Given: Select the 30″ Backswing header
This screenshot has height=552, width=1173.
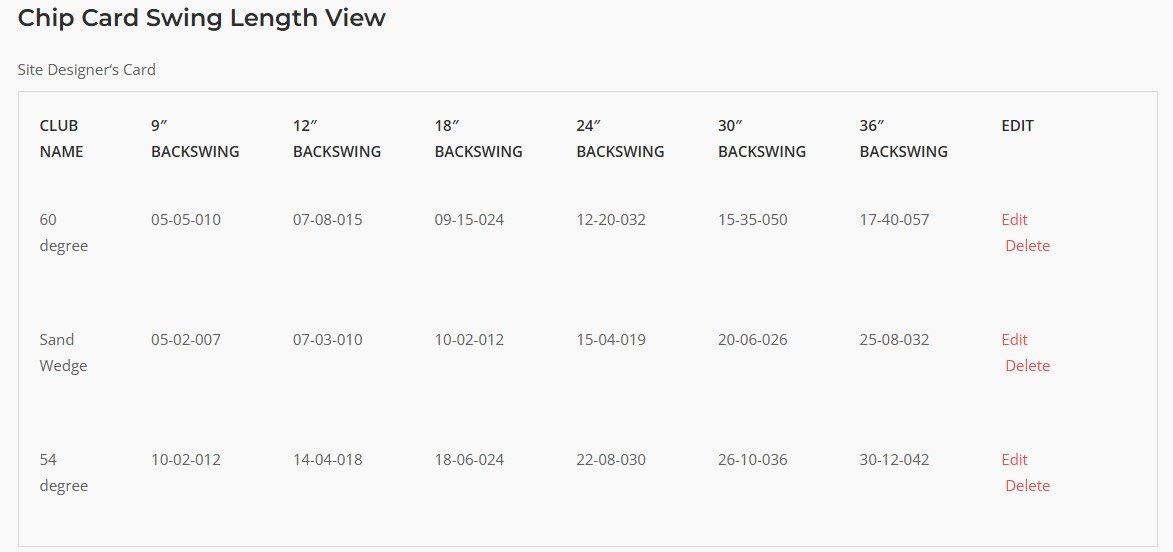Looking at the screenshot, I should [x=762, y=139].
